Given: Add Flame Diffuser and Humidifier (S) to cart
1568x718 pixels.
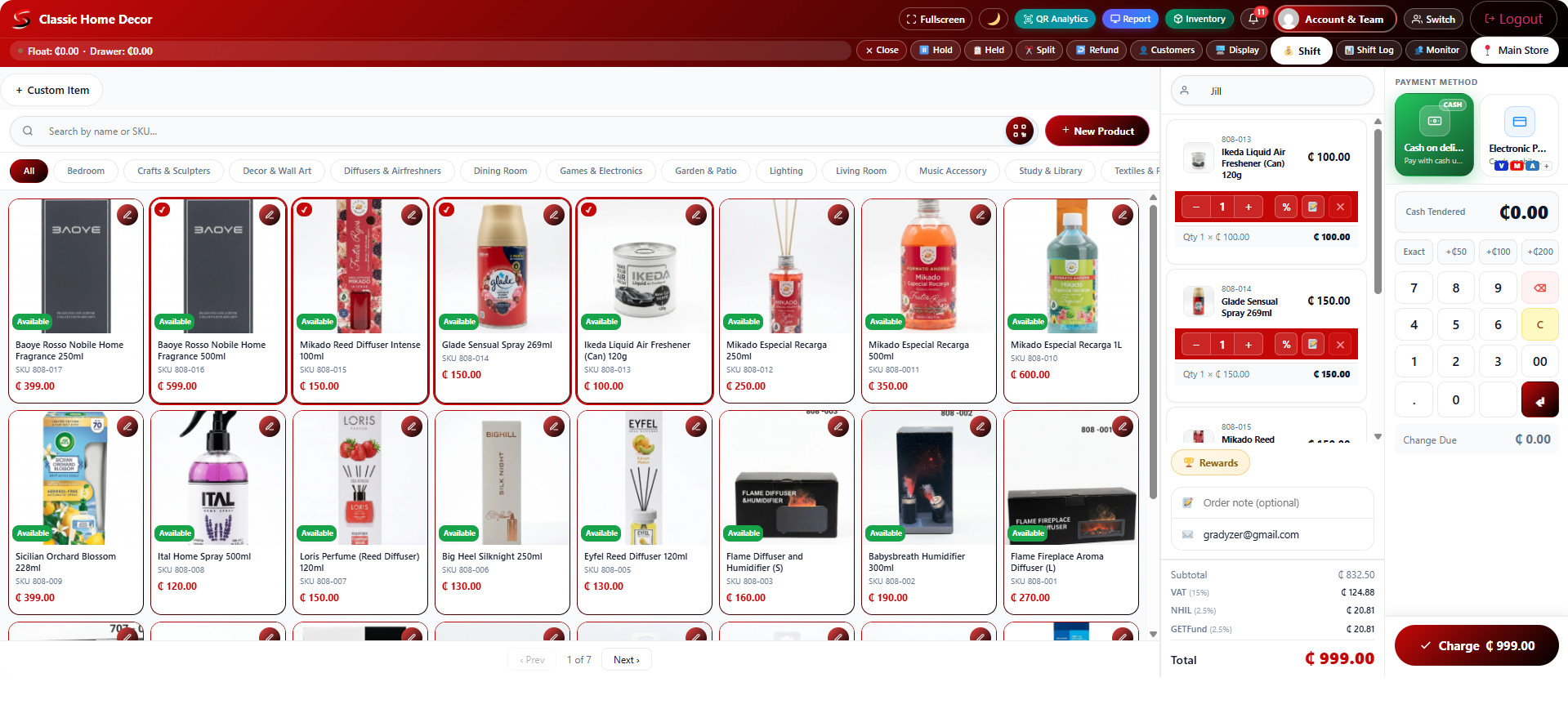Looking at the screenshot, I should (786, 512).
